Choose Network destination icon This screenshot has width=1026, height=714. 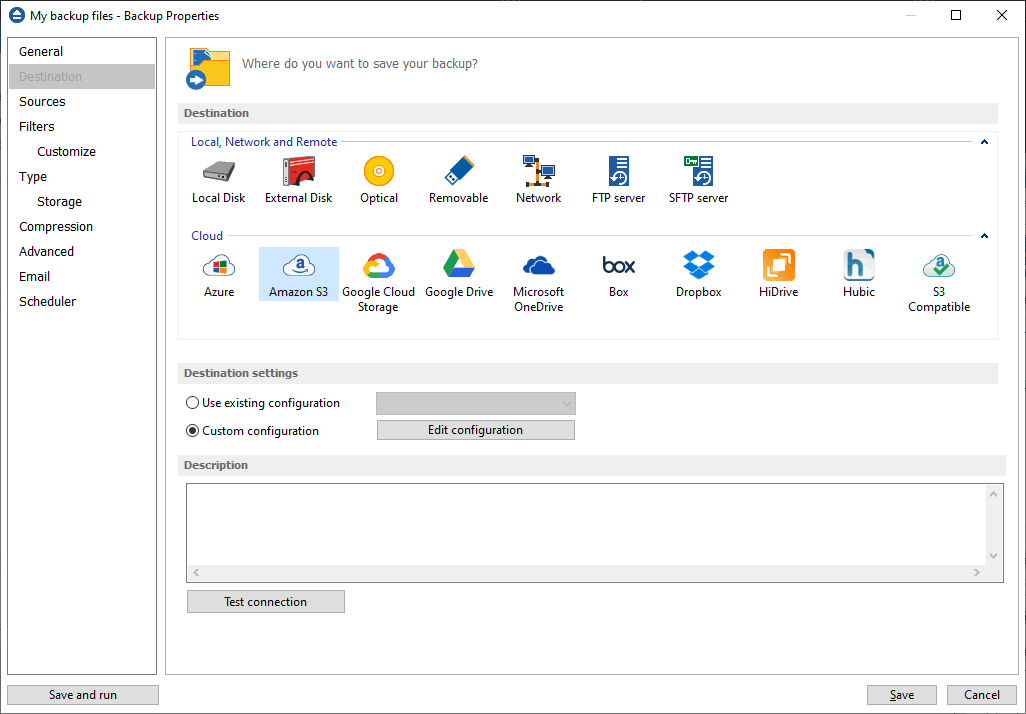pos(539,180)
